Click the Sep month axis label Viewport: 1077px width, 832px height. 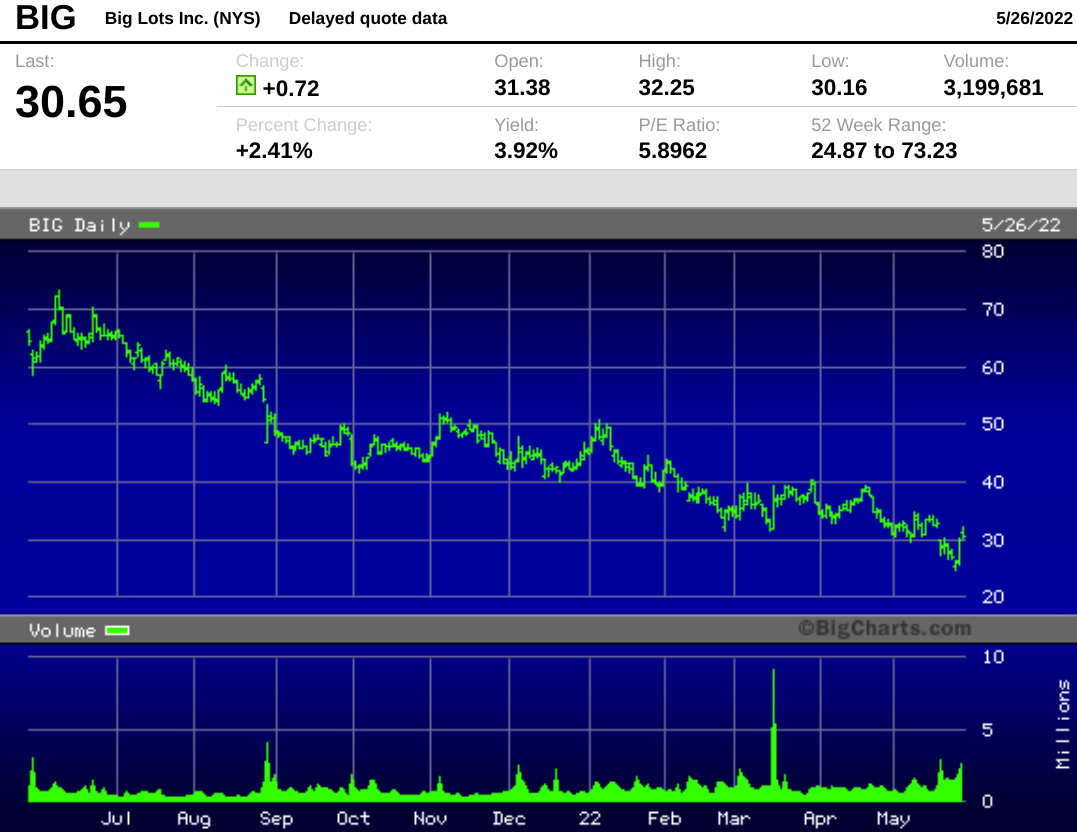[x=276, y=819]
